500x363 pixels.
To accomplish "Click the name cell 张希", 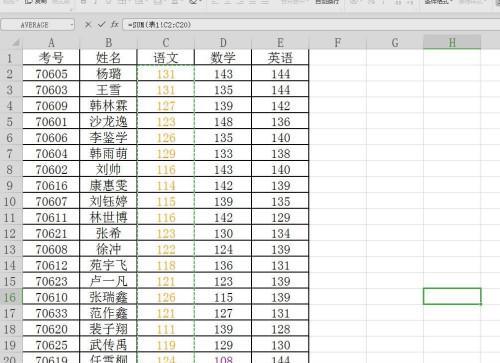I will [x=108, y=233].
